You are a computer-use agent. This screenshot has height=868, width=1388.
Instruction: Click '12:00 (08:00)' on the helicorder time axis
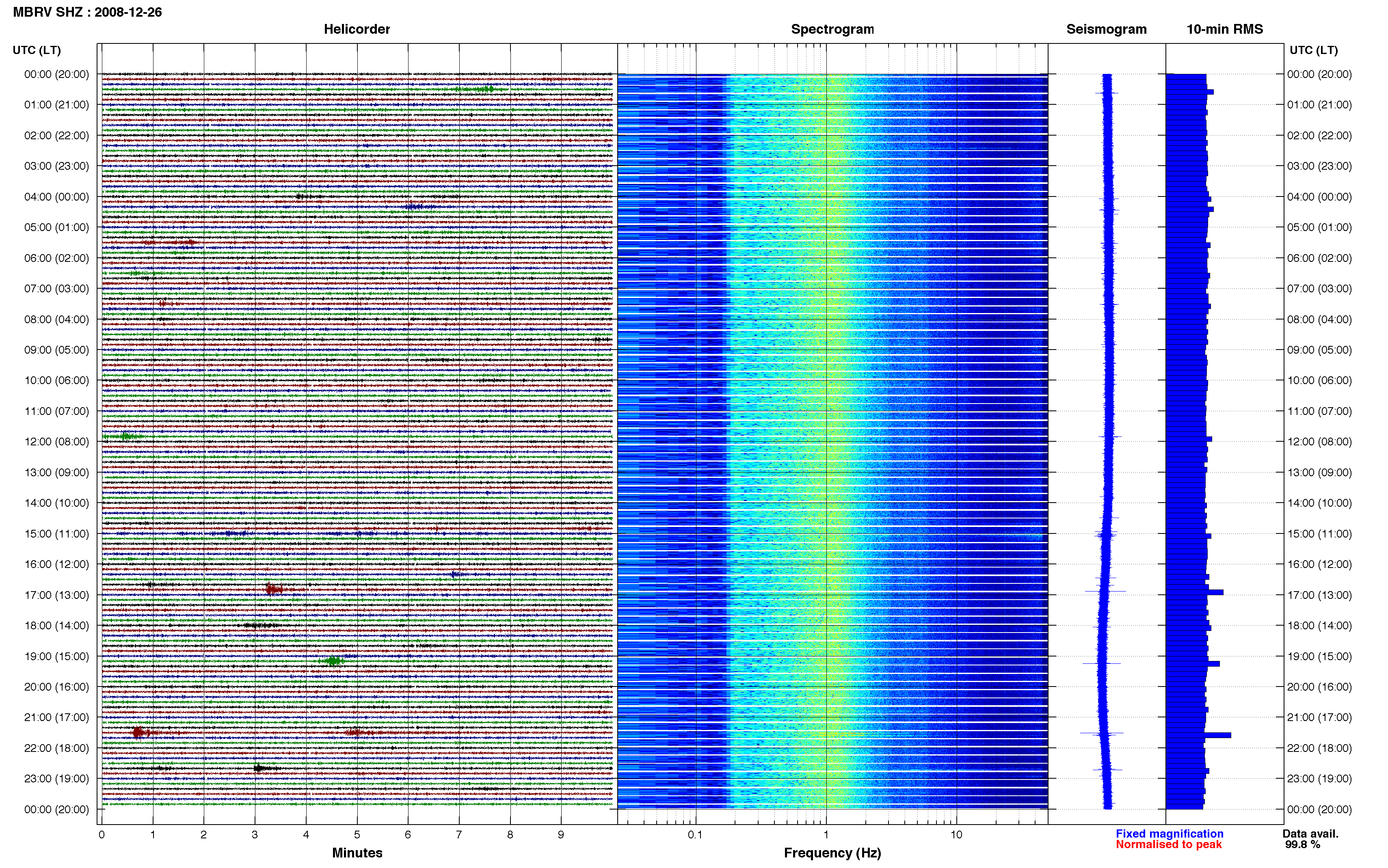(56, 441)
